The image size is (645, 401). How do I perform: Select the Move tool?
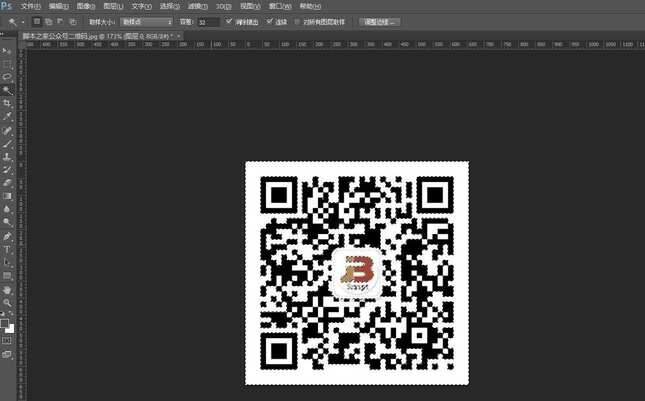click(x=7, y=51)
